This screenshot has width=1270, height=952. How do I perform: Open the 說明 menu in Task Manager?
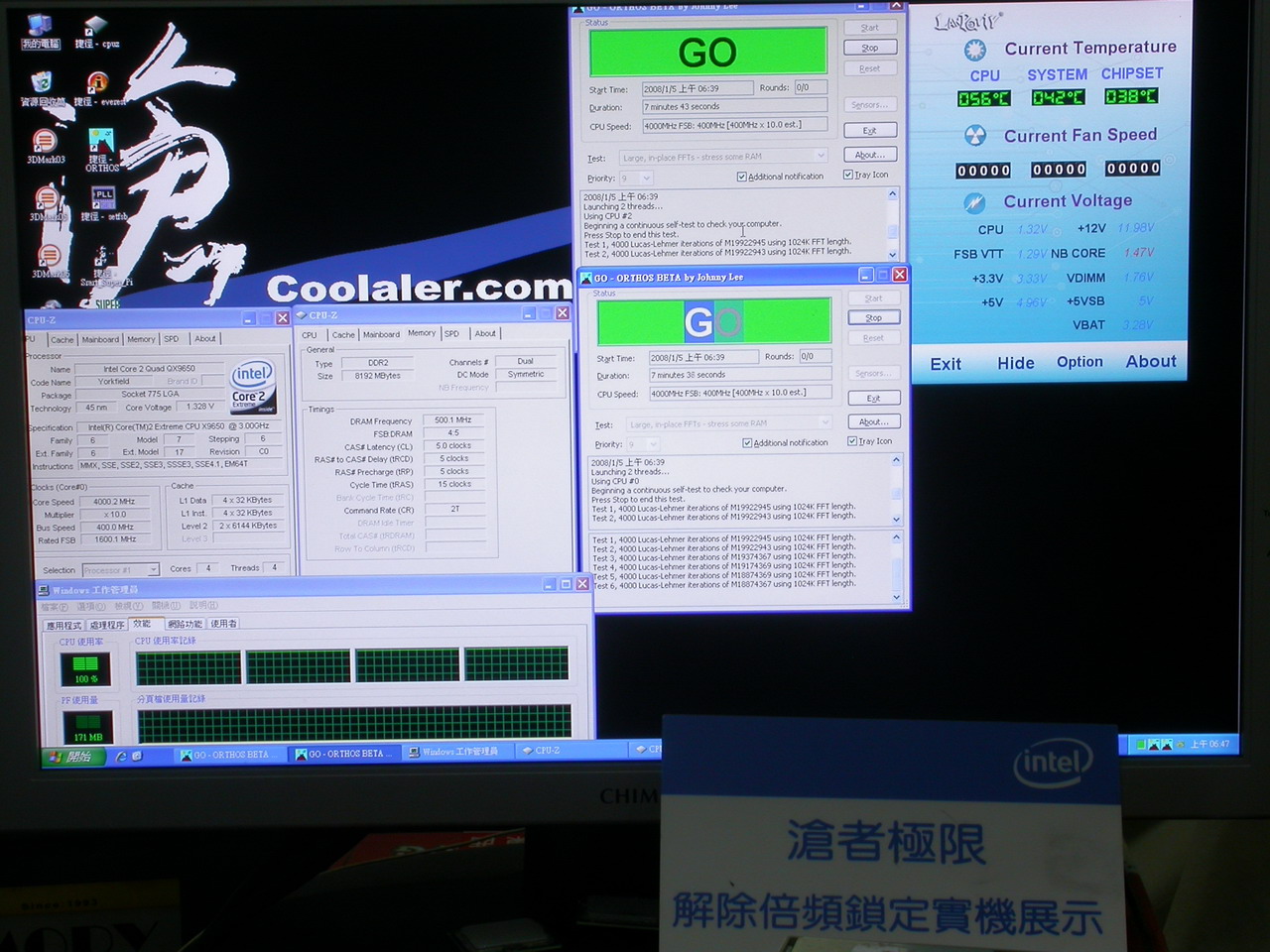pos(203,605)
